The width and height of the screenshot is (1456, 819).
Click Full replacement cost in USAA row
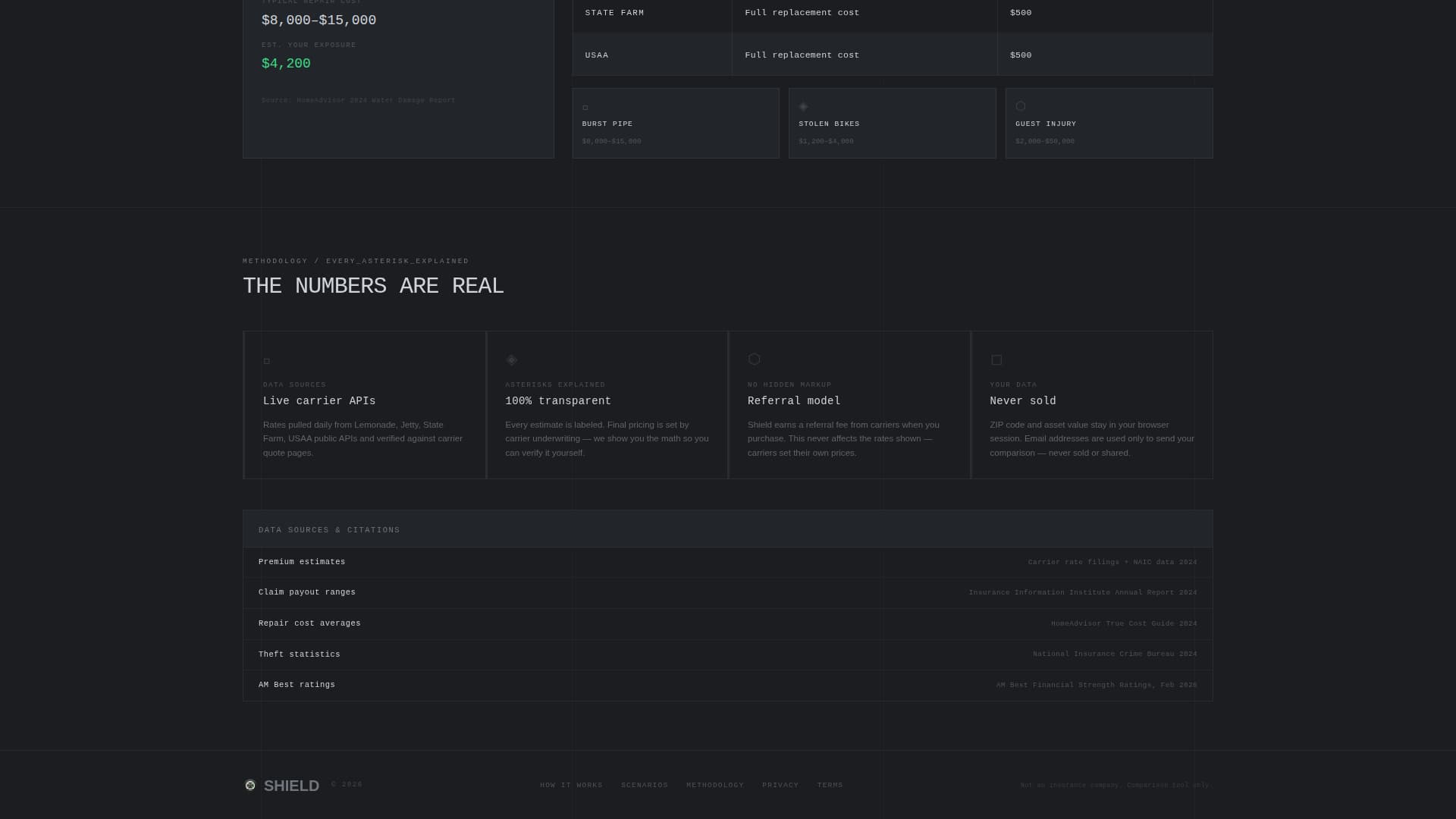coord(802,55)
